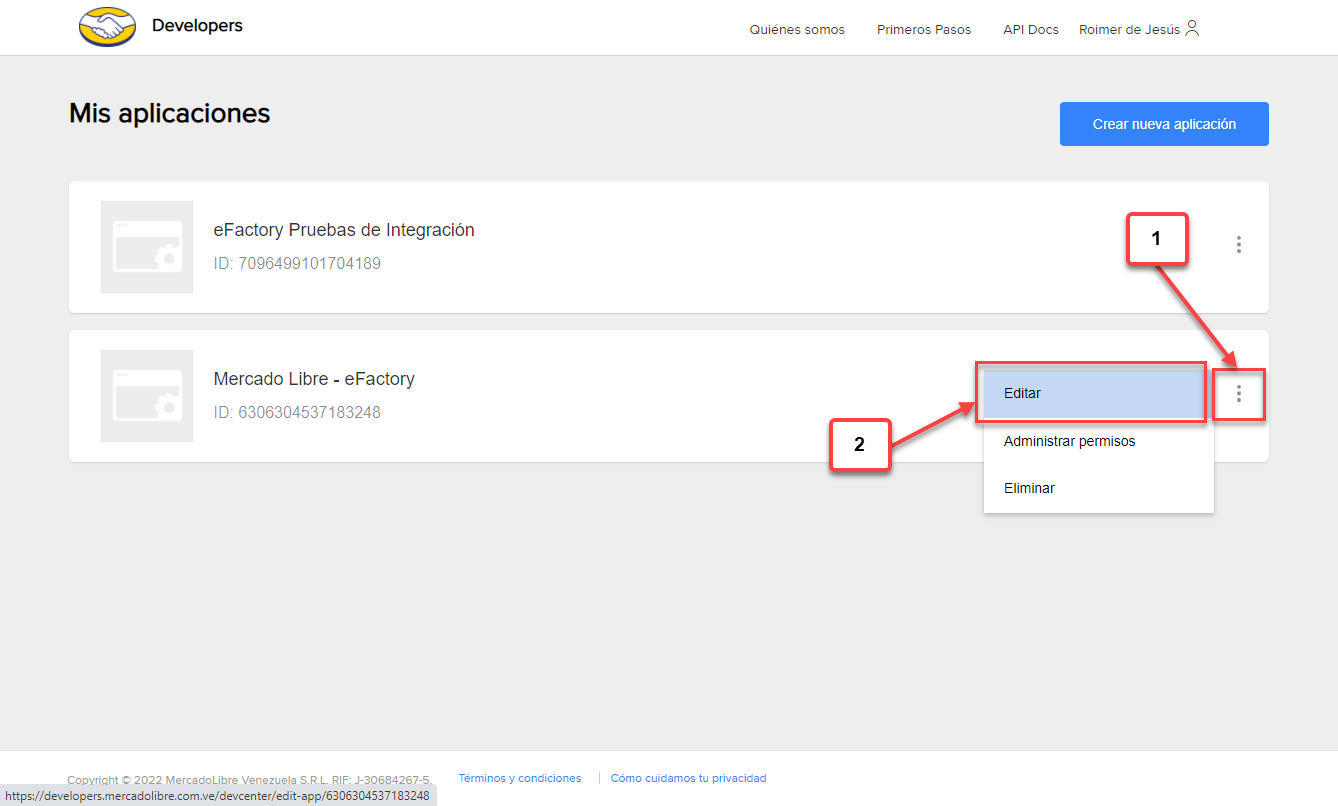
Task: Choose Administrar permisos menu option
Action: 1069,441
